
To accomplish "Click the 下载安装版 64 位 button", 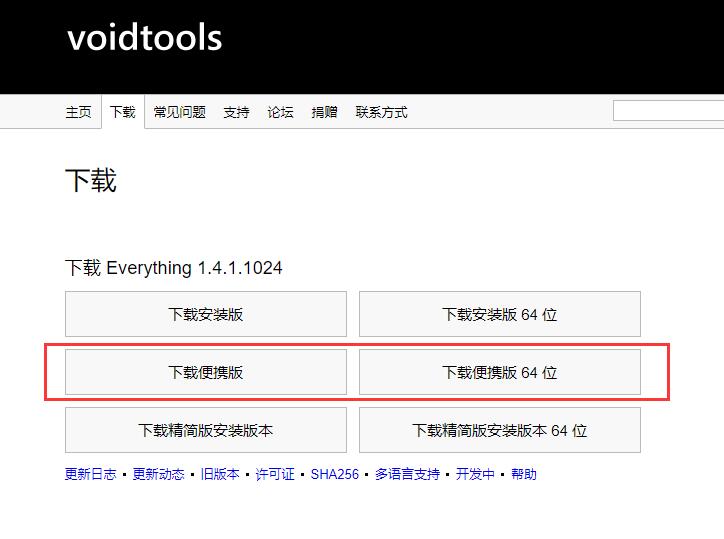I will (x=500, y=314).
